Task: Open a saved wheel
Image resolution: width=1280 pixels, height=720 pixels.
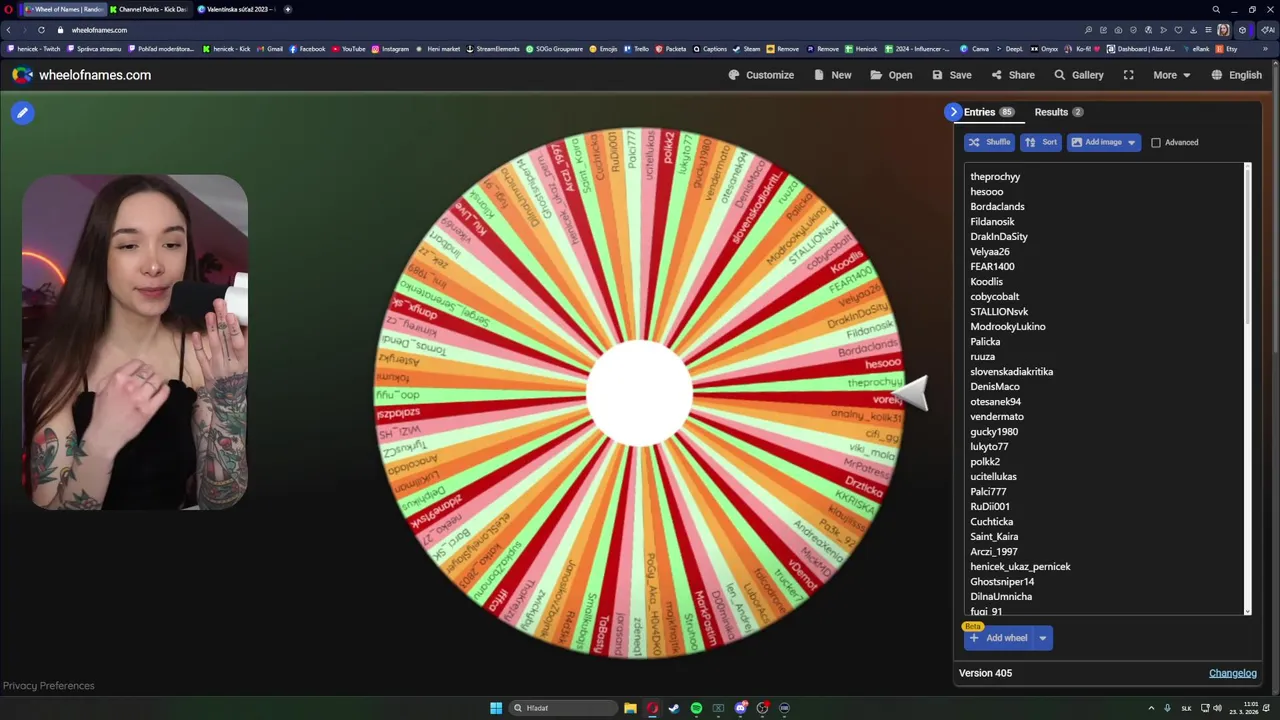Action: pyautogui.click(x=891, y=75)
